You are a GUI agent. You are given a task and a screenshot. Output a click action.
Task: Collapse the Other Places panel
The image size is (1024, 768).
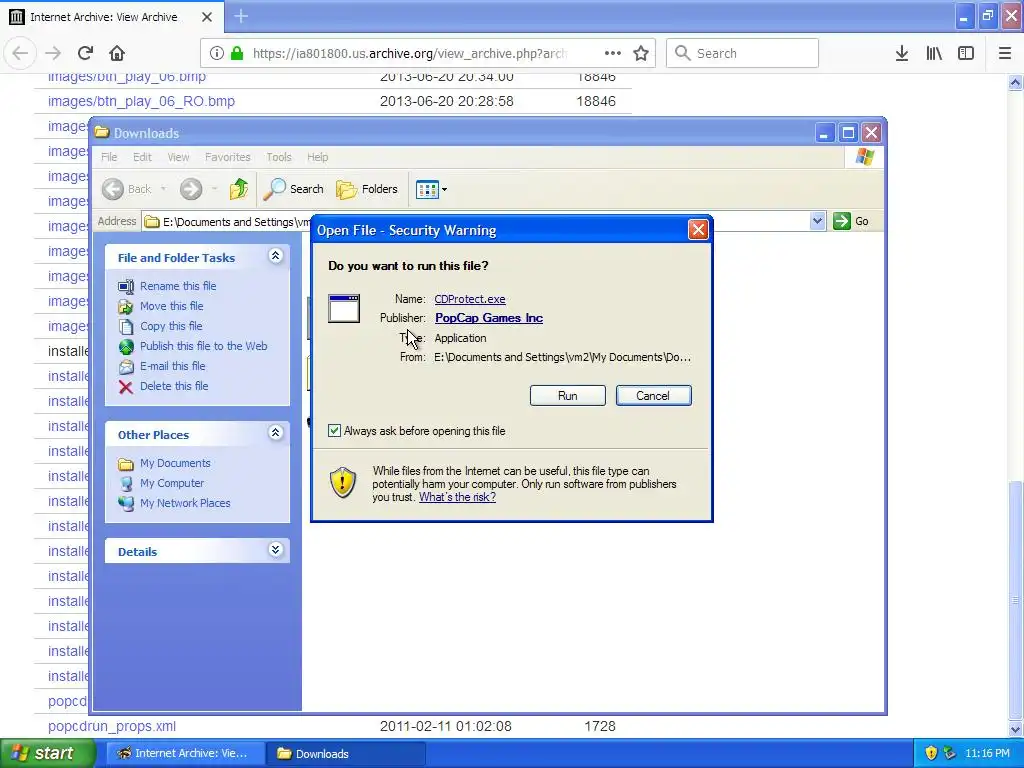coord(276,433)
